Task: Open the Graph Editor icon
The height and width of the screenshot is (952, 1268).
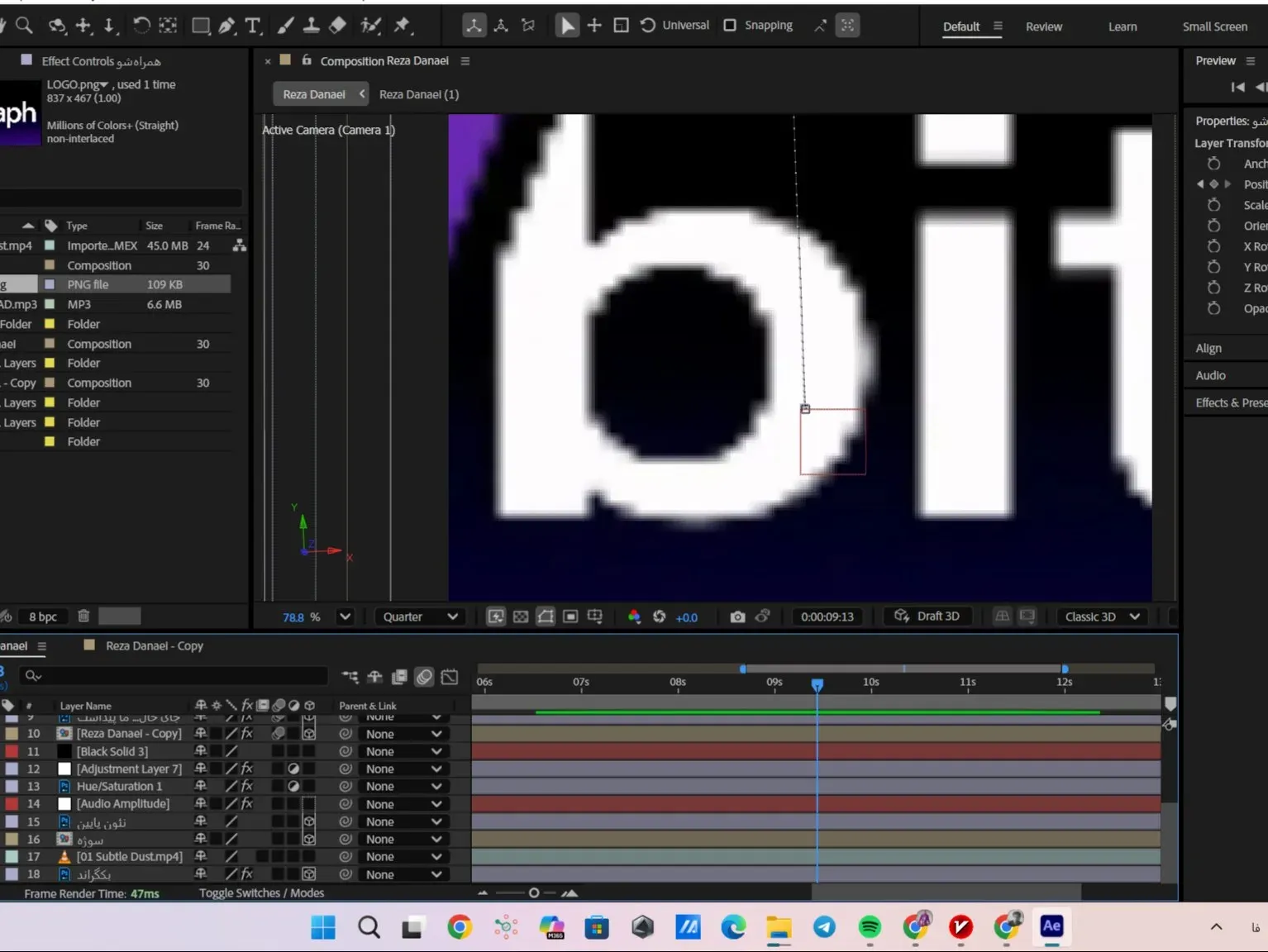Action: [x=450, y=677]
